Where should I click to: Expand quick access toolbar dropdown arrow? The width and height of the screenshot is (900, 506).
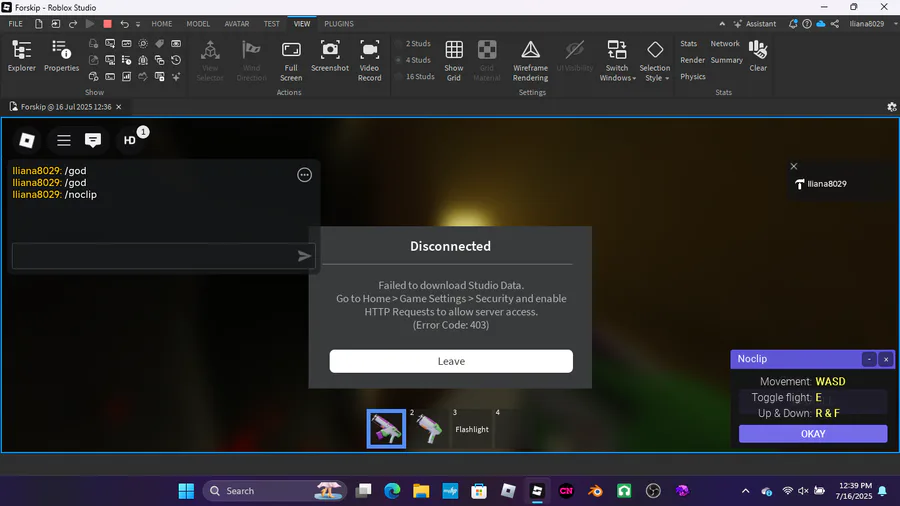point(138,24)
